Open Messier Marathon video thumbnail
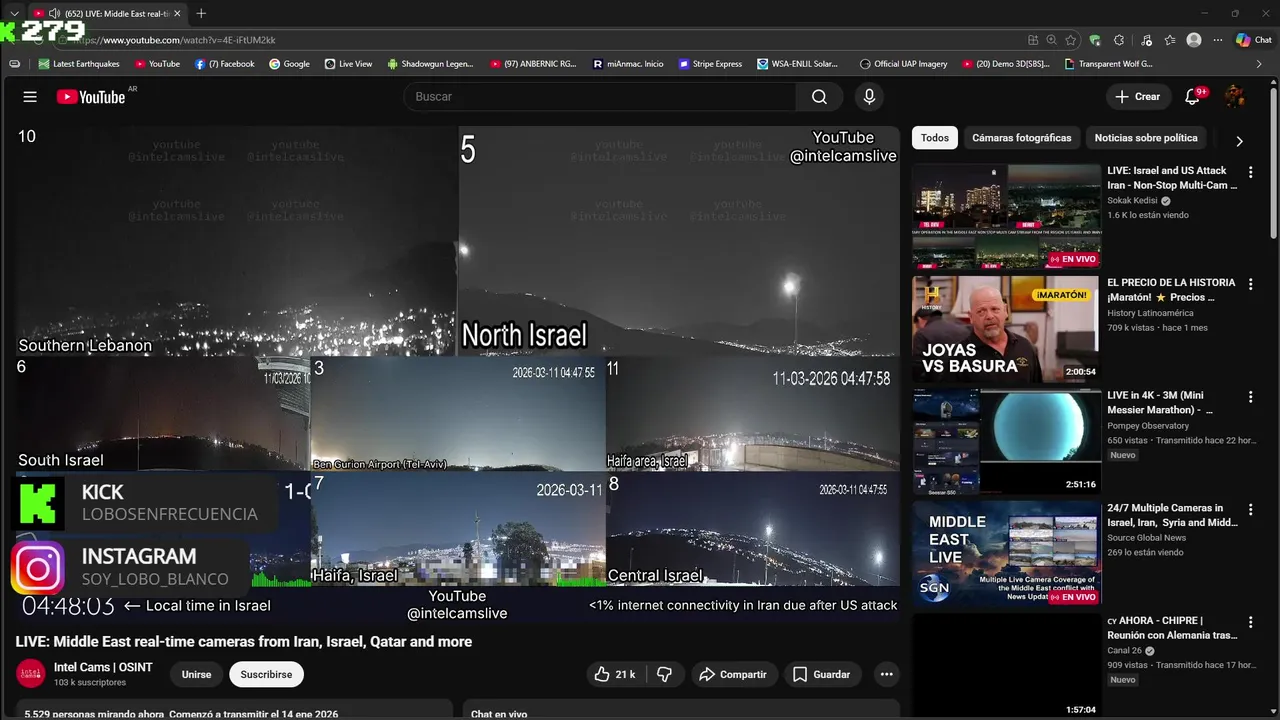 (x=1006, y=441)
